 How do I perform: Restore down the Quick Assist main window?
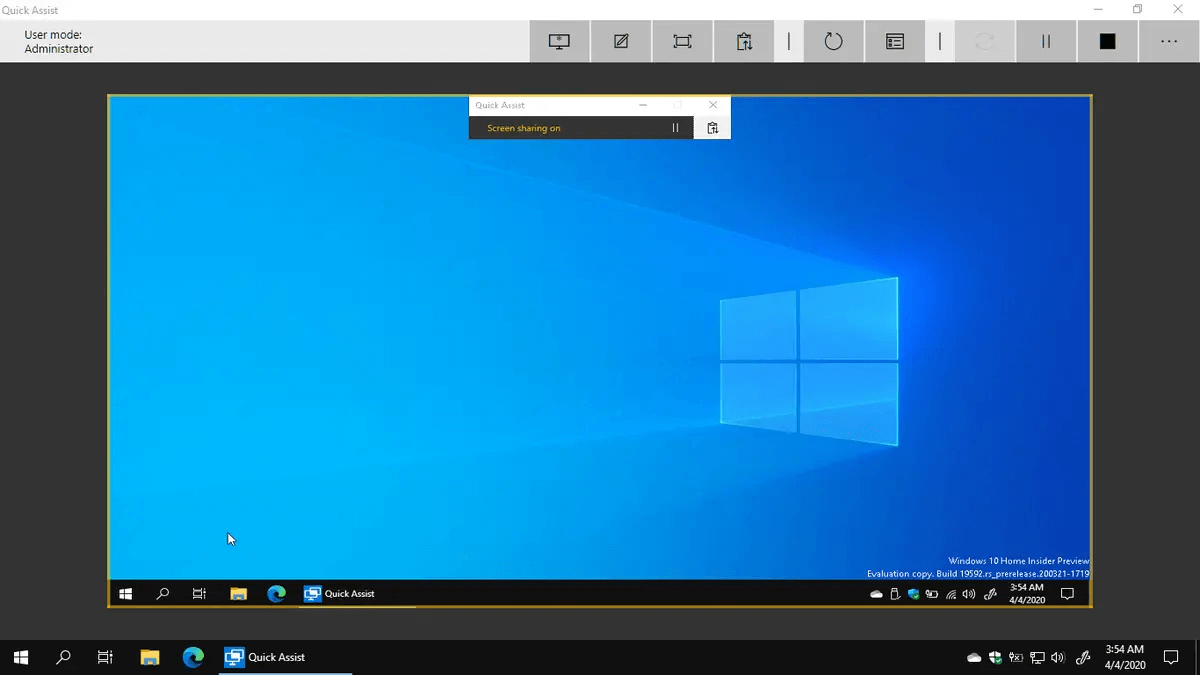click(1137, 9)
